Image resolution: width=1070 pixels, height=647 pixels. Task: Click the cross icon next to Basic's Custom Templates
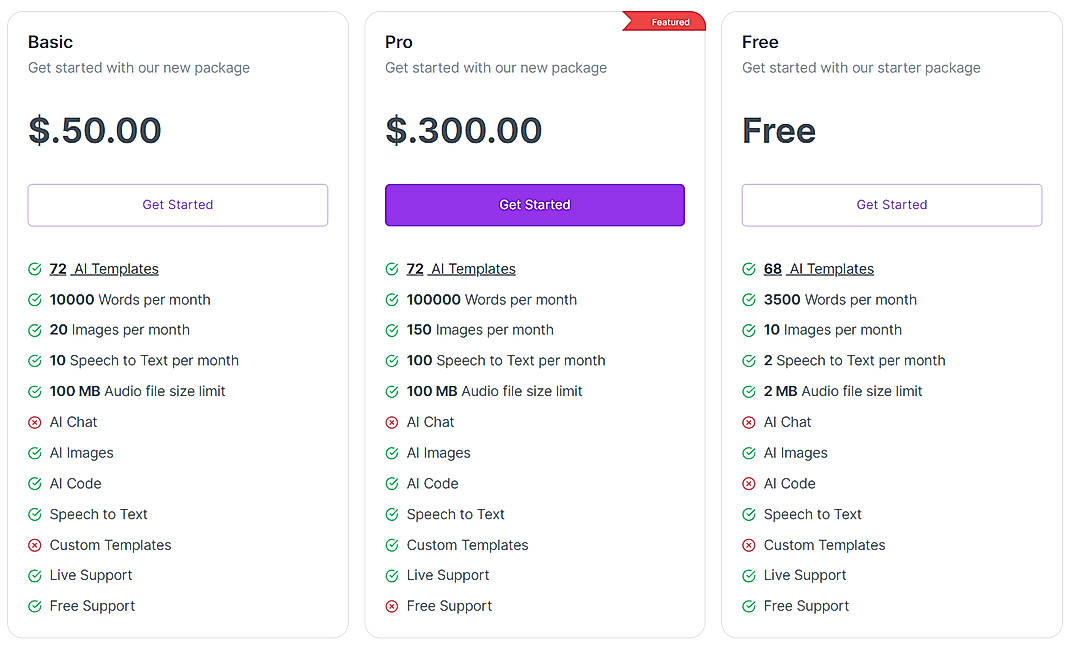click(34, 545)
